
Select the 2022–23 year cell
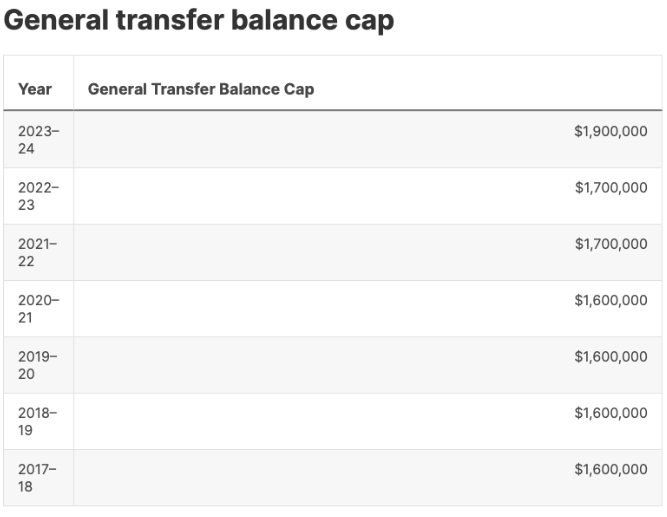click(x=38, y=196)
